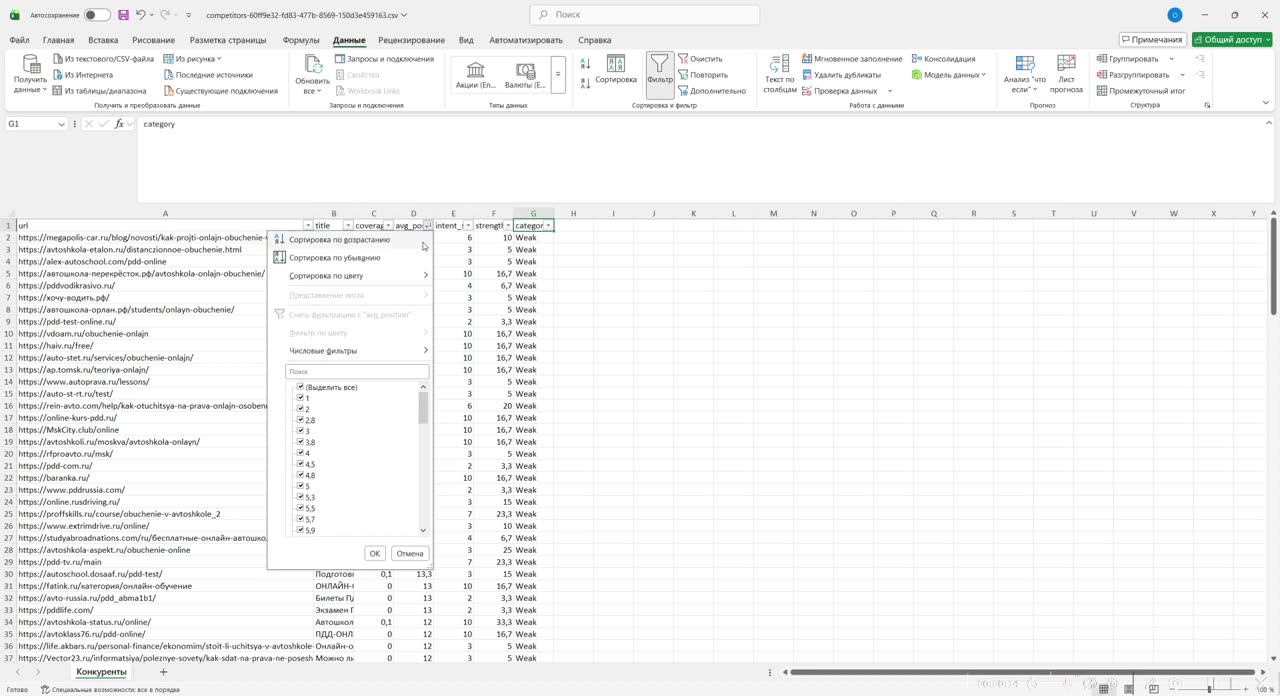Viewport: 1280px width, 696px height.
Task: Select 'Из Интернета' data source
Action: 83,75
